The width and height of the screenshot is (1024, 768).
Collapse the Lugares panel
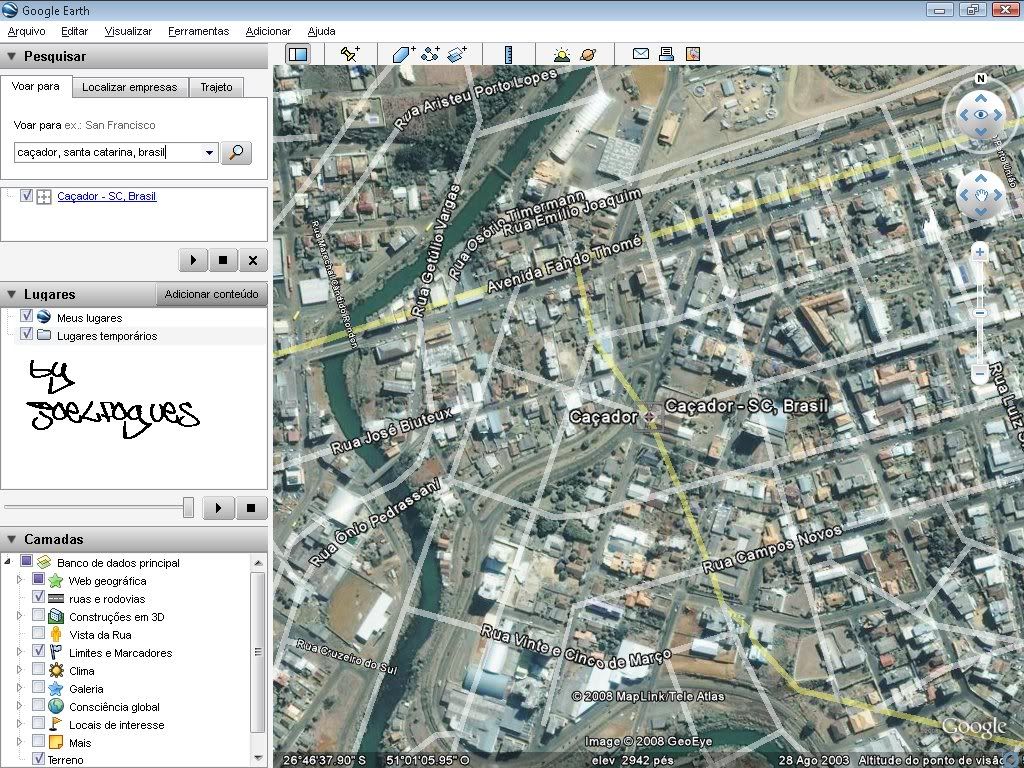(x=11, y=295)
